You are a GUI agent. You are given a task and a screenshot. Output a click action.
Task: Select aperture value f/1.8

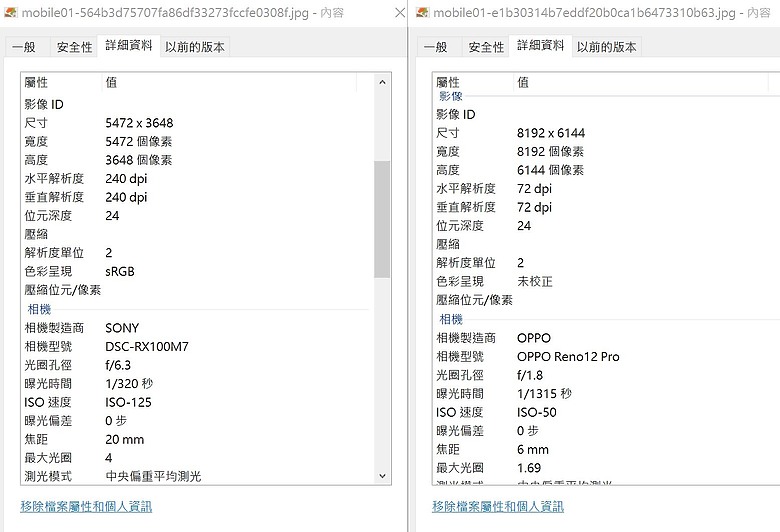pyautogui.click(x=530, y=375)
